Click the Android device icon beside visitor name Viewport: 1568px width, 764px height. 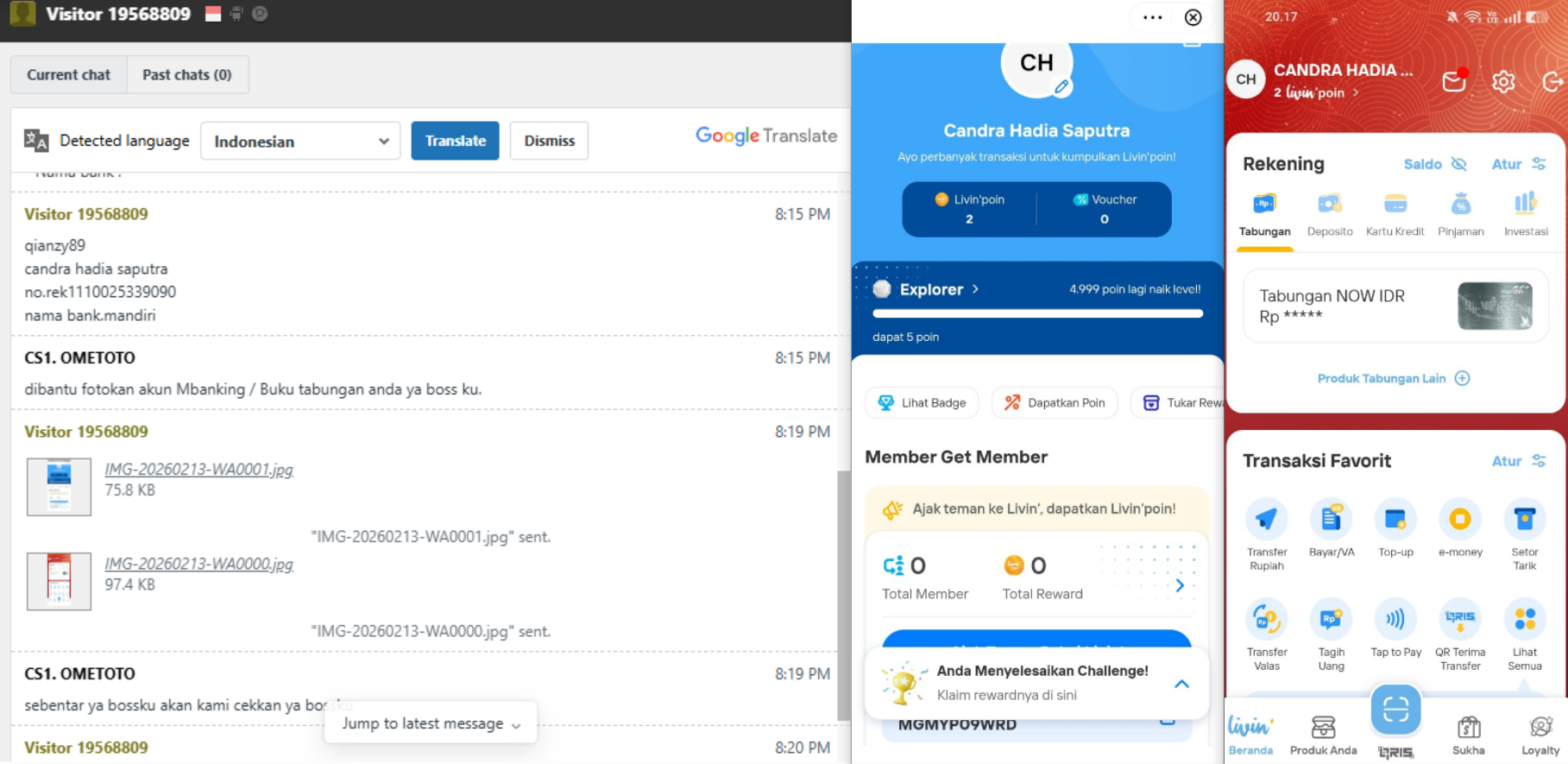(236, 14)
